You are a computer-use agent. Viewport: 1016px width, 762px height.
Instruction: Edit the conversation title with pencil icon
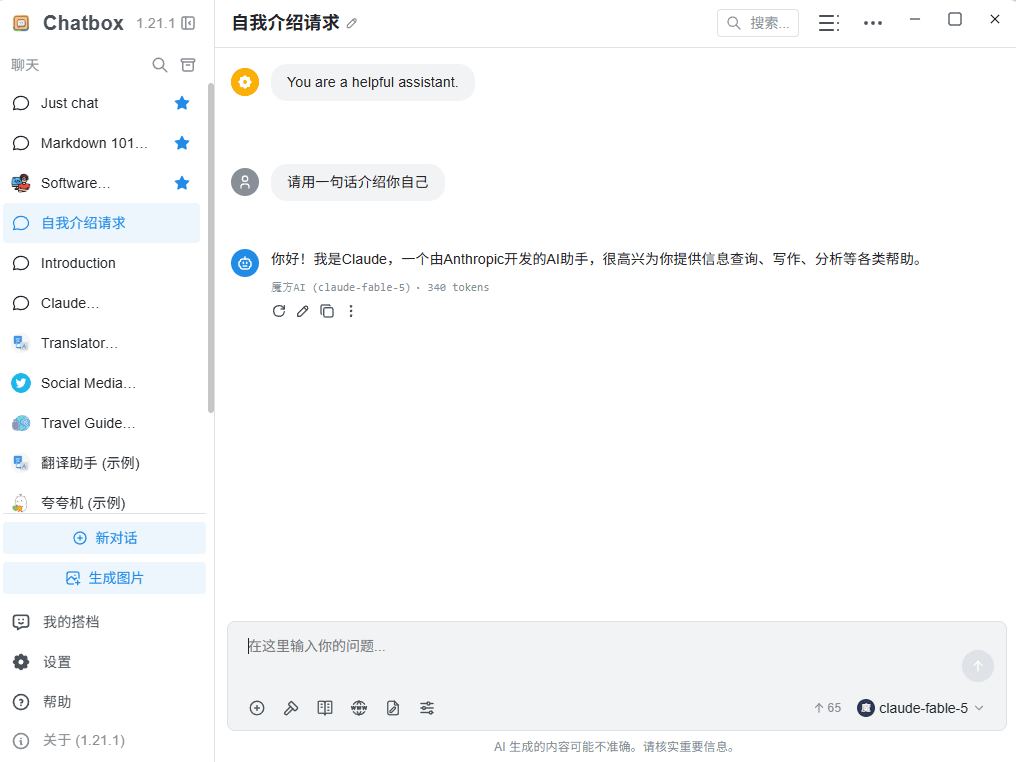[352, 23]
